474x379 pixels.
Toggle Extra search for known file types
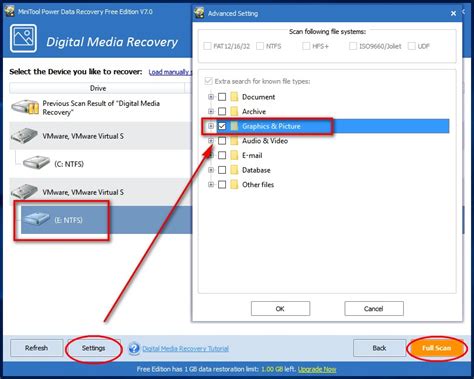(208, 81)
